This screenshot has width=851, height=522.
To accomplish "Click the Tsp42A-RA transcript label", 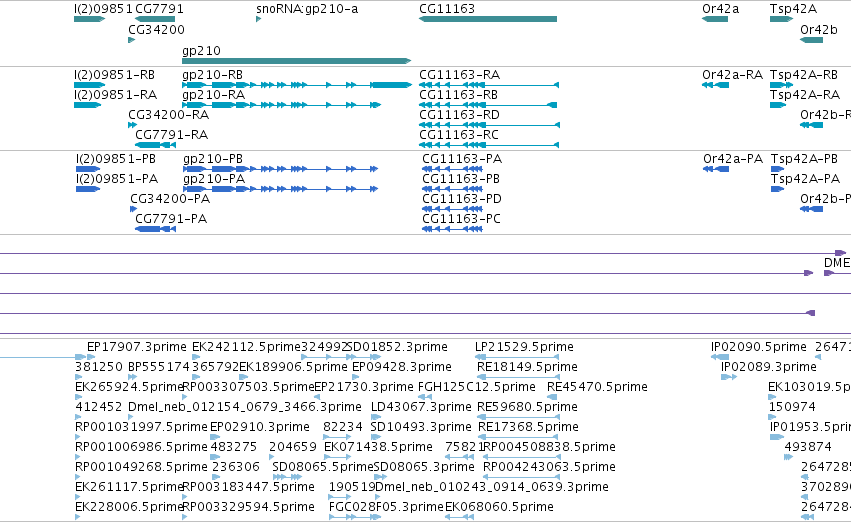I will point(805,95).
